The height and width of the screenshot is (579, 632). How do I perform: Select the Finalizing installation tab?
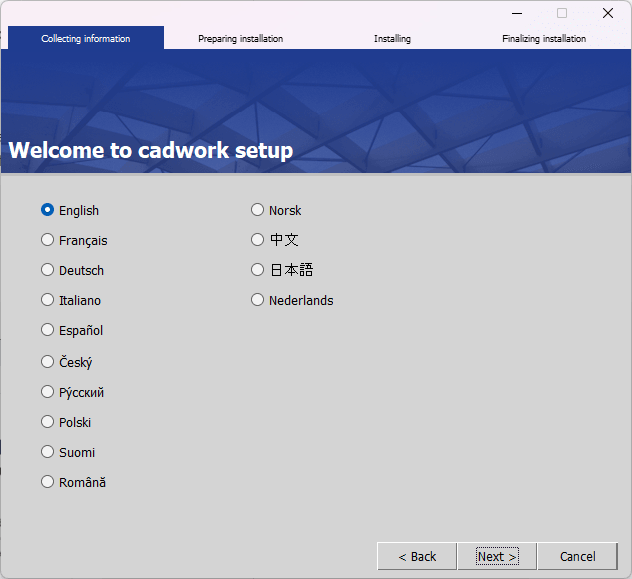coord(544,39)
